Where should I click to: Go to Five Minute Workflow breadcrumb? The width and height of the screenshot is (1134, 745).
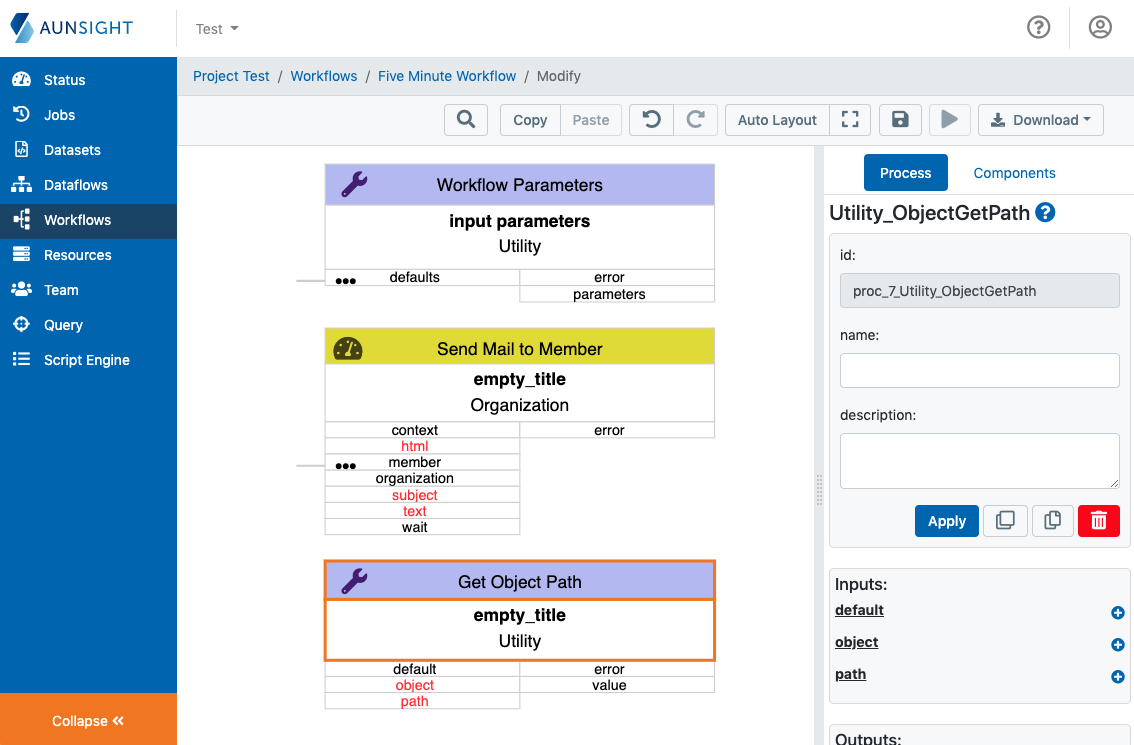(447, 76)
